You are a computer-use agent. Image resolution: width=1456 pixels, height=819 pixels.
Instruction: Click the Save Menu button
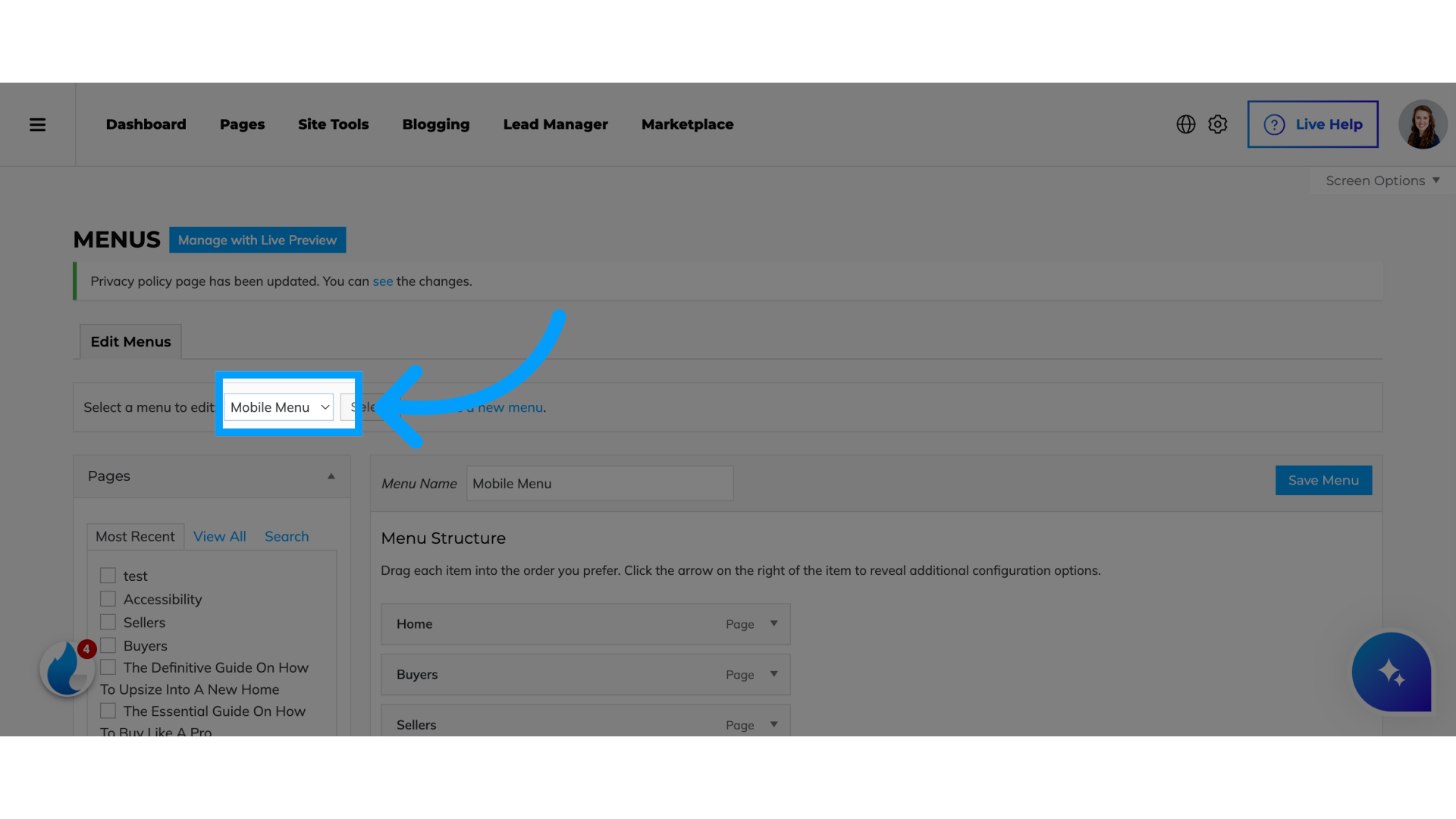click(1323, 480)
